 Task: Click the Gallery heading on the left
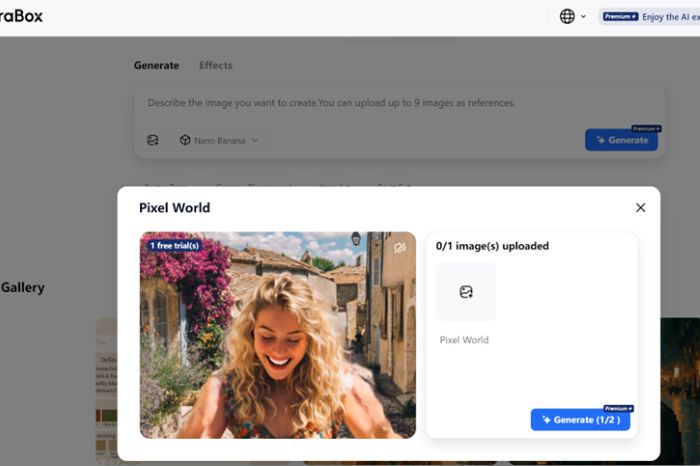coord(22,288)
